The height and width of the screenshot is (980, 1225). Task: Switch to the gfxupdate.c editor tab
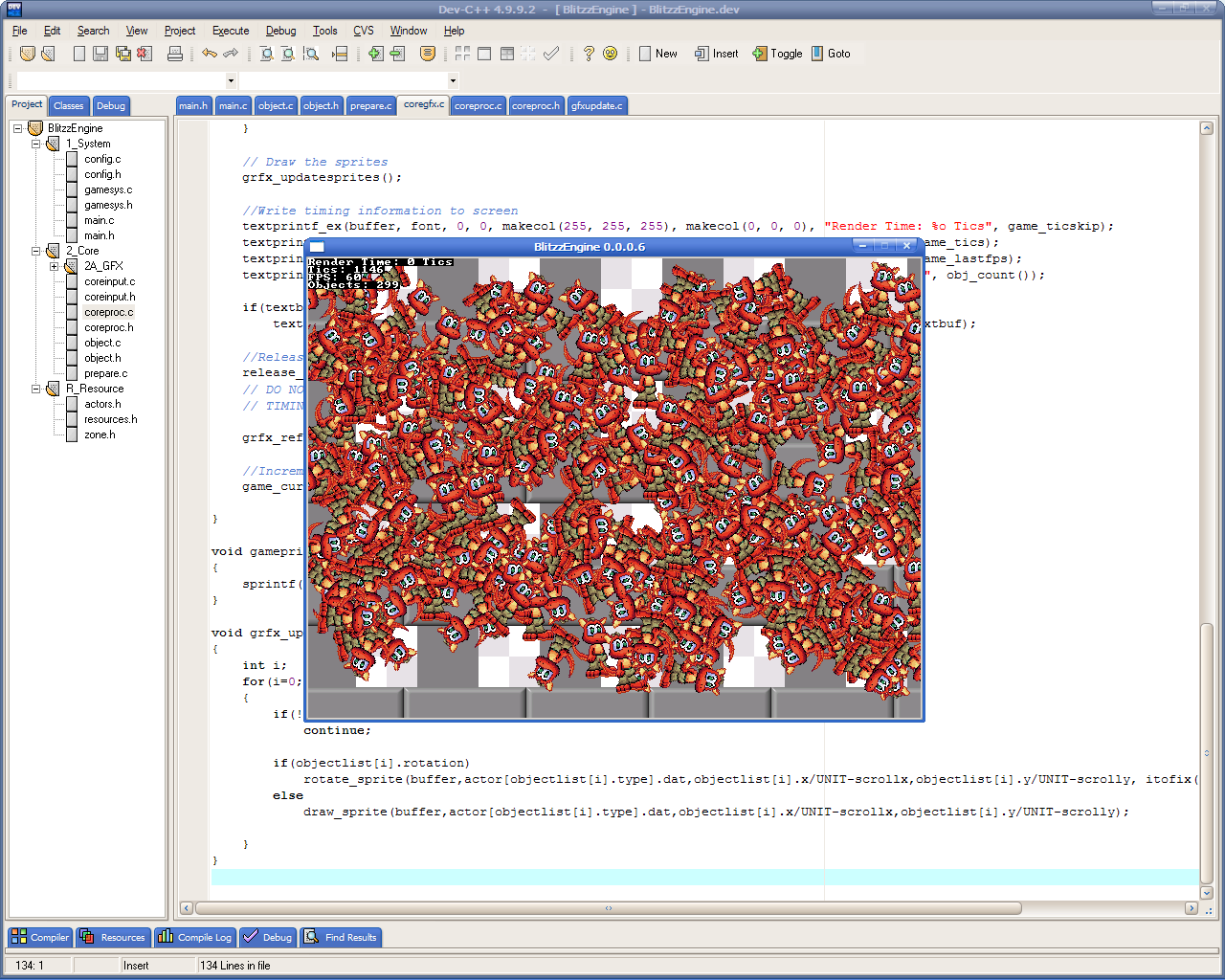[596, 106]
